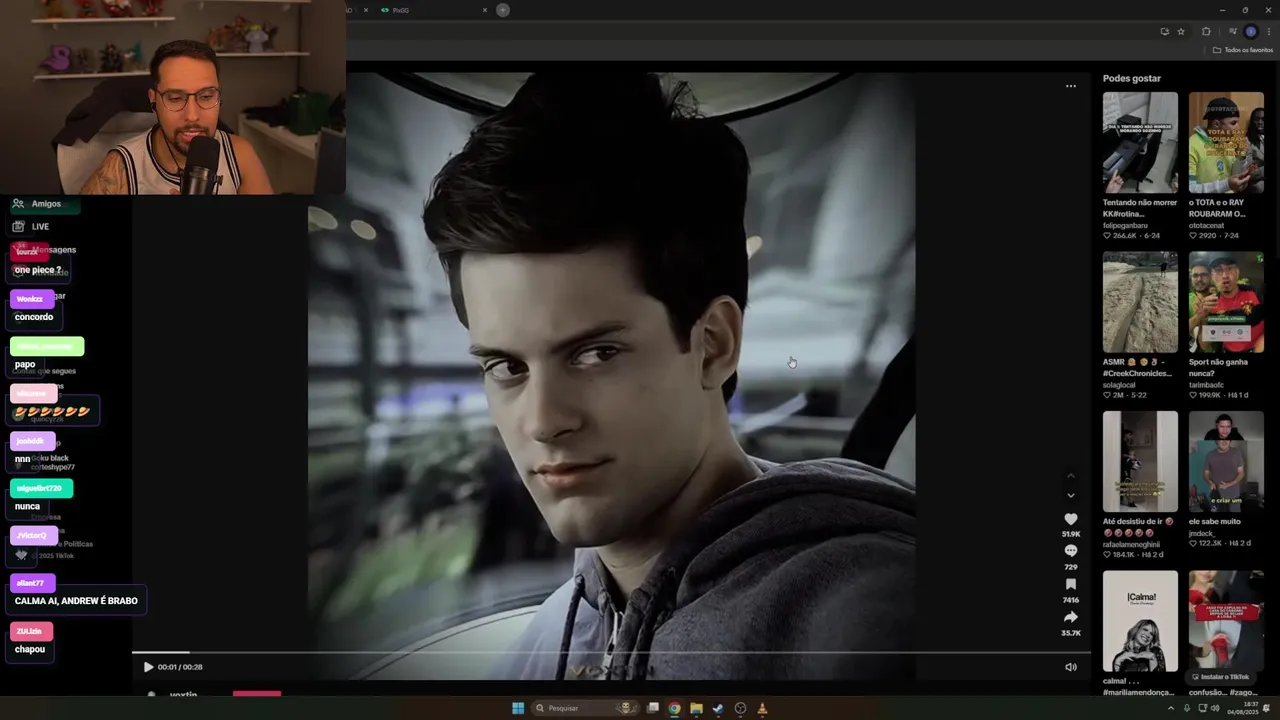Screen dimensions: 1280x720
Task: Open the browser profile avatar
Action: (x=1250, y=31)
